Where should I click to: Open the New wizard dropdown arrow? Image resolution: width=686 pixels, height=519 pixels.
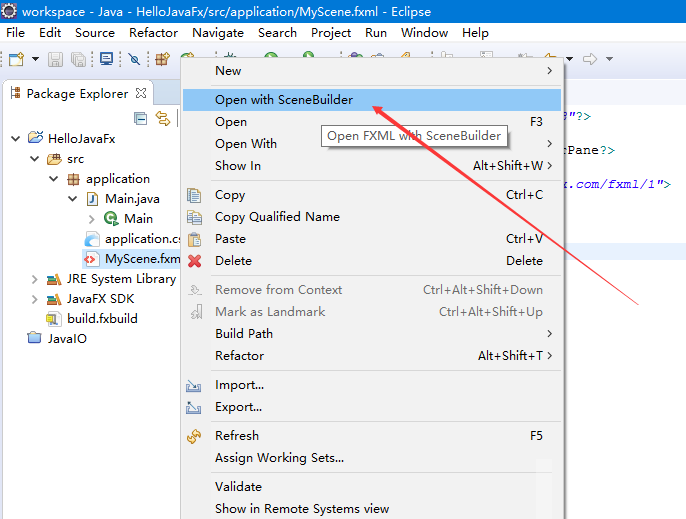35,59
